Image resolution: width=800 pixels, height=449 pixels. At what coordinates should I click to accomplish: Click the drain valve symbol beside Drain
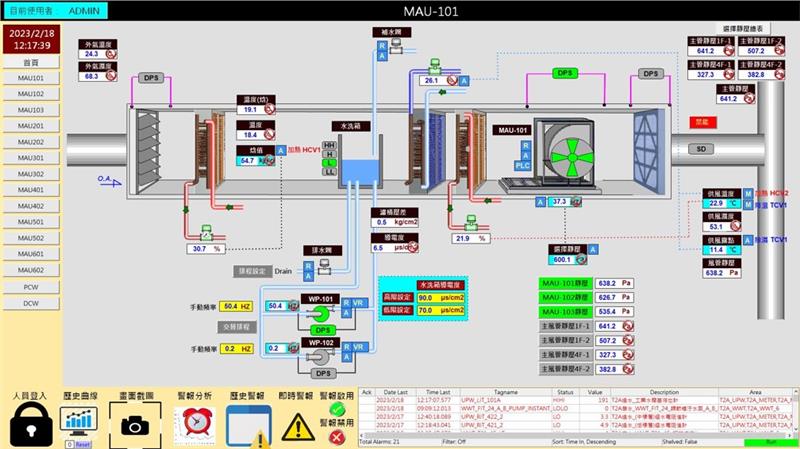click(x=324, y=266)
